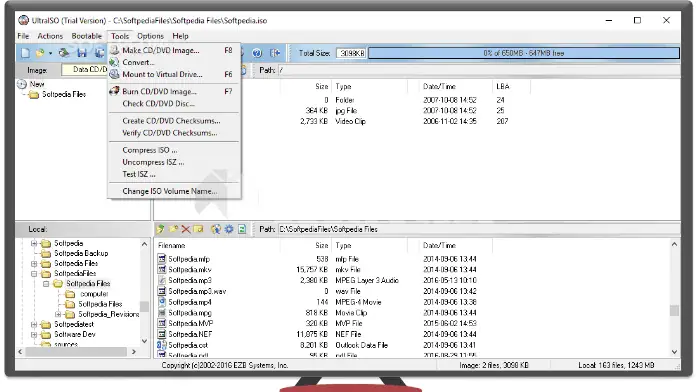Click the Exit arrow icon in main toolbar
This screenshot has width=698, height=392.
click(x=275, y=53)
